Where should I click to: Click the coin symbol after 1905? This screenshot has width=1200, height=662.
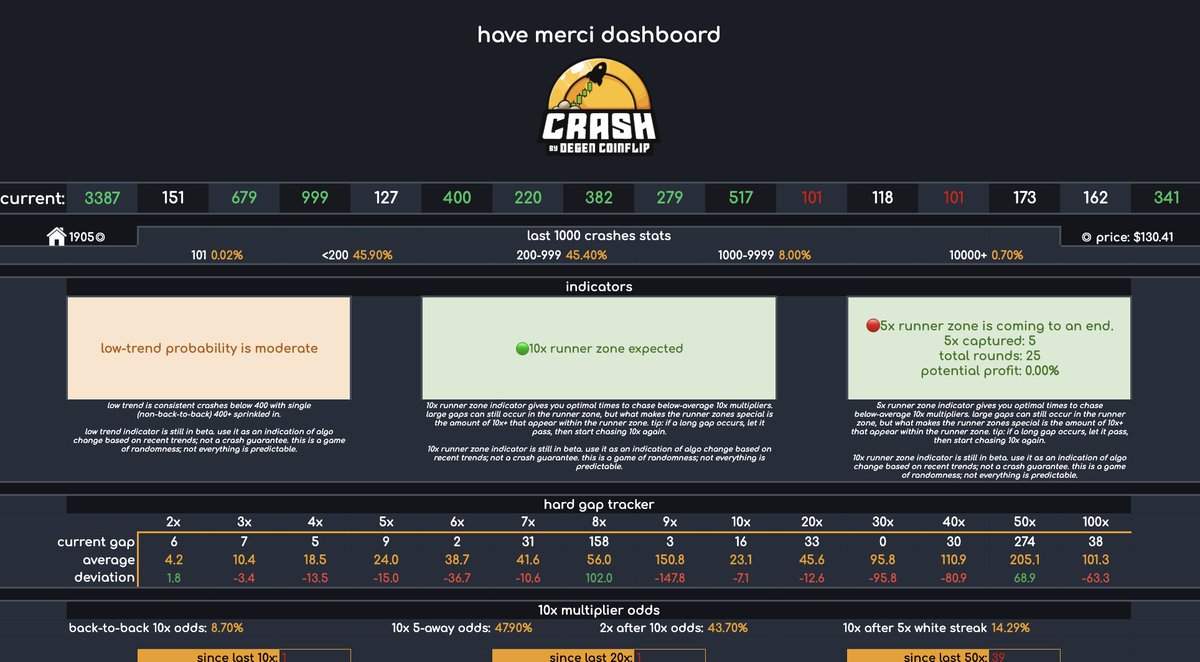click(x=99, y=238)
